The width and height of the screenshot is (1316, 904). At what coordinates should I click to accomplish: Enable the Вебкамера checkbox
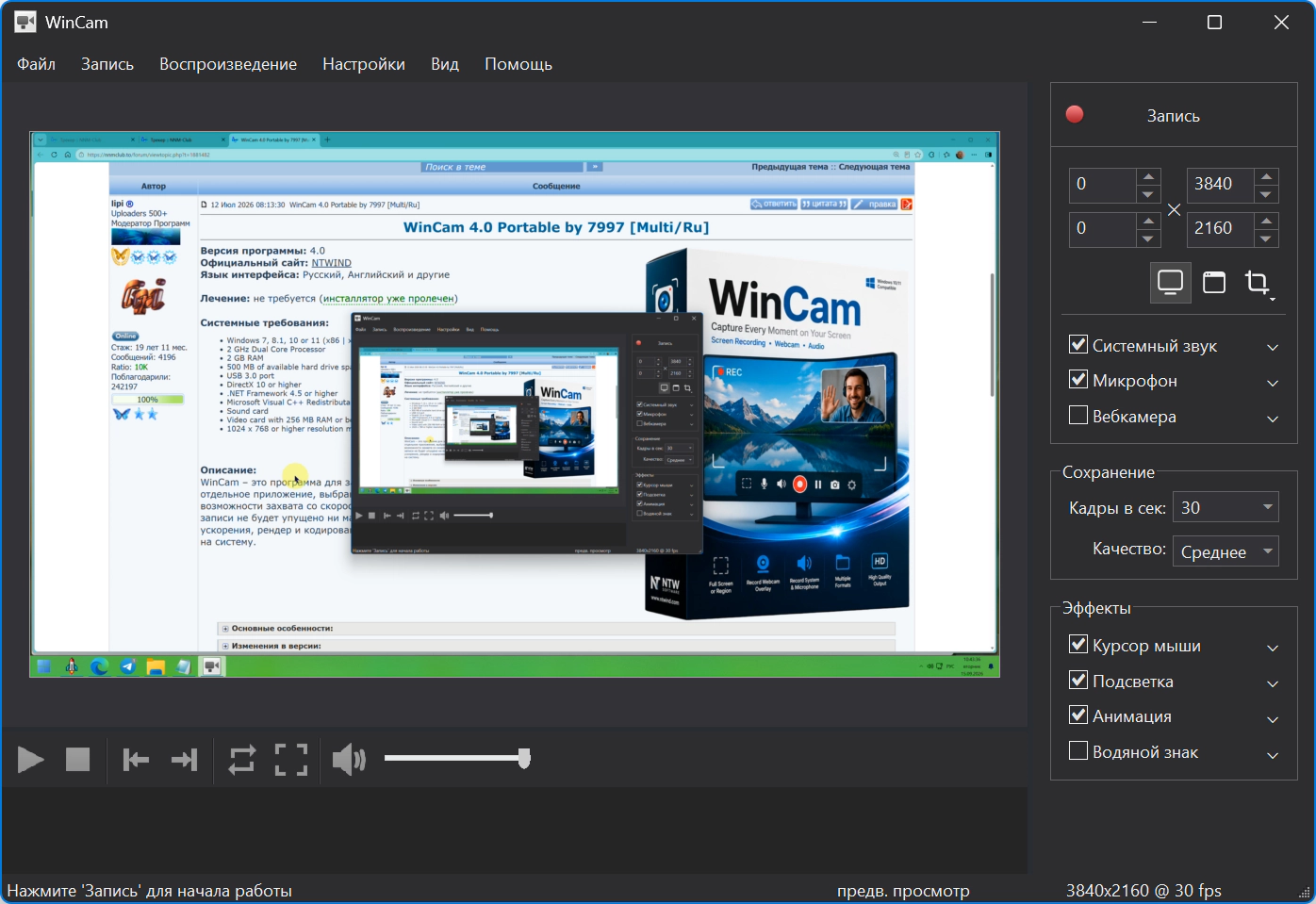pyautogui.click(x=1078, y=416)
